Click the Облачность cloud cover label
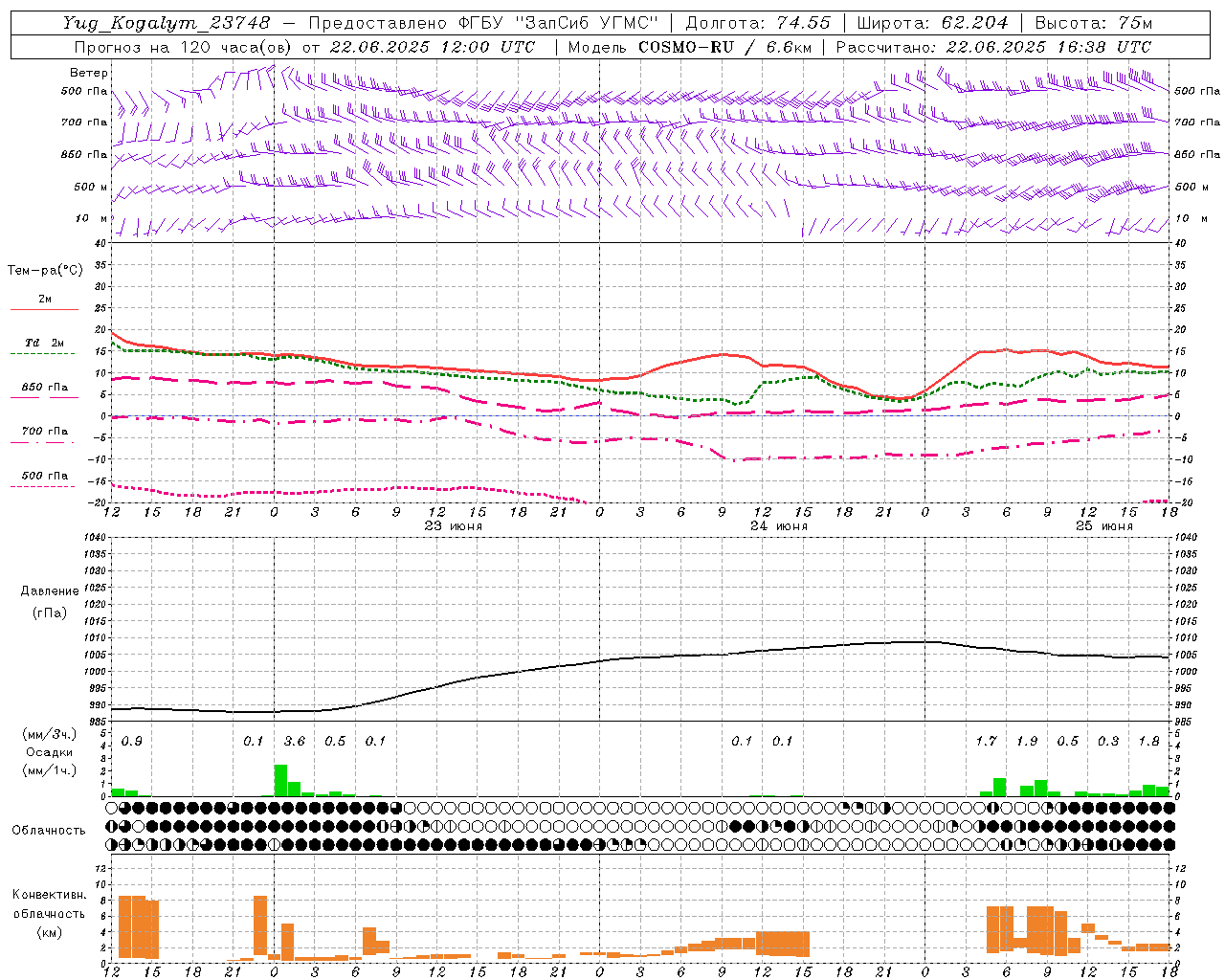Screen dimensions: 1225x980 (x=49, y=831)
